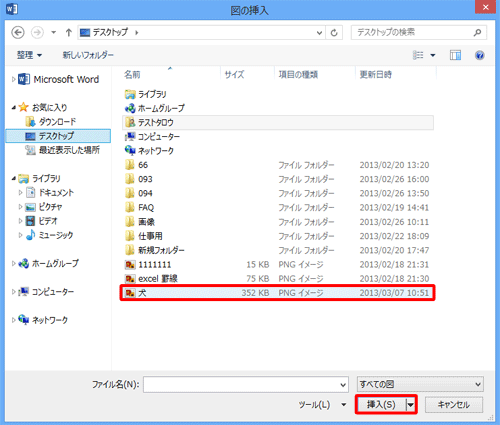Toggle the preview pane icon

455,55
